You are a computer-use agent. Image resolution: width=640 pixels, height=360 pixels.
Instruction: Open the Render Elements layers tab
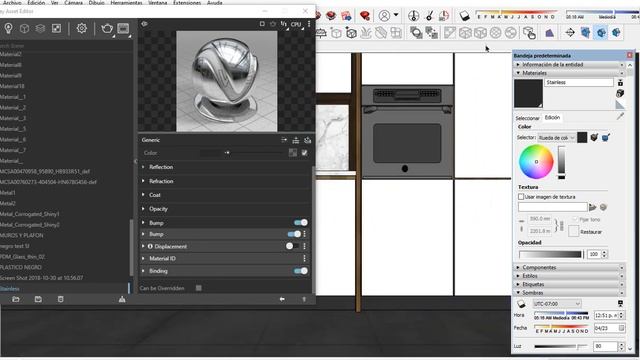click(40, 28)
